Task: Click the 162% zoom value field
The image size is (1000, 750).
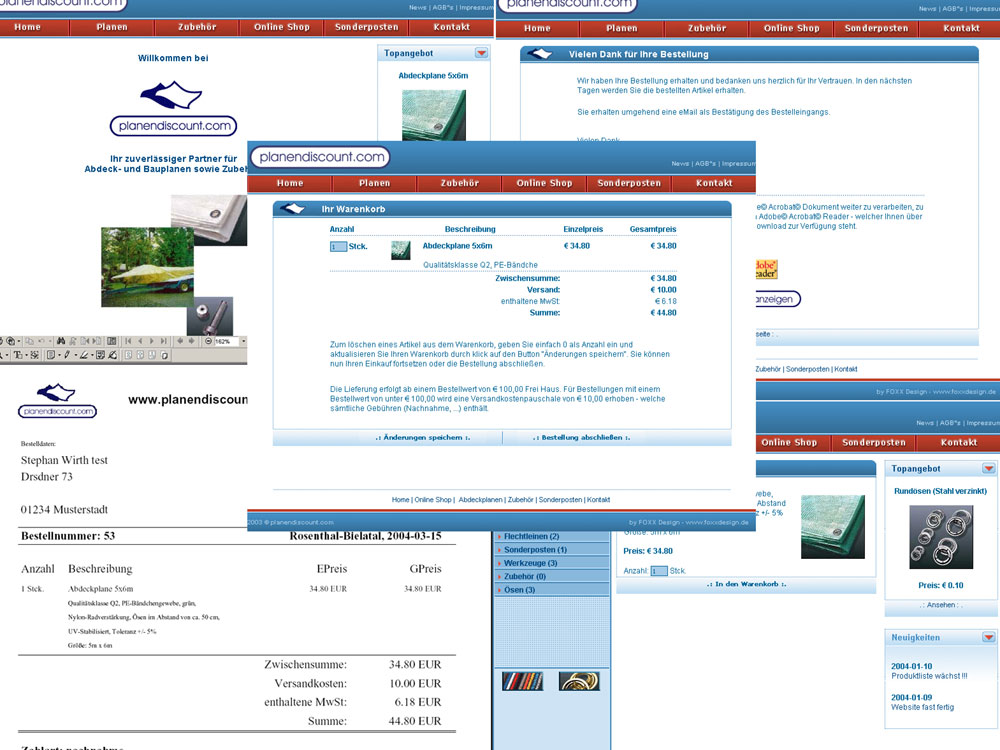Action: (226, 341)
